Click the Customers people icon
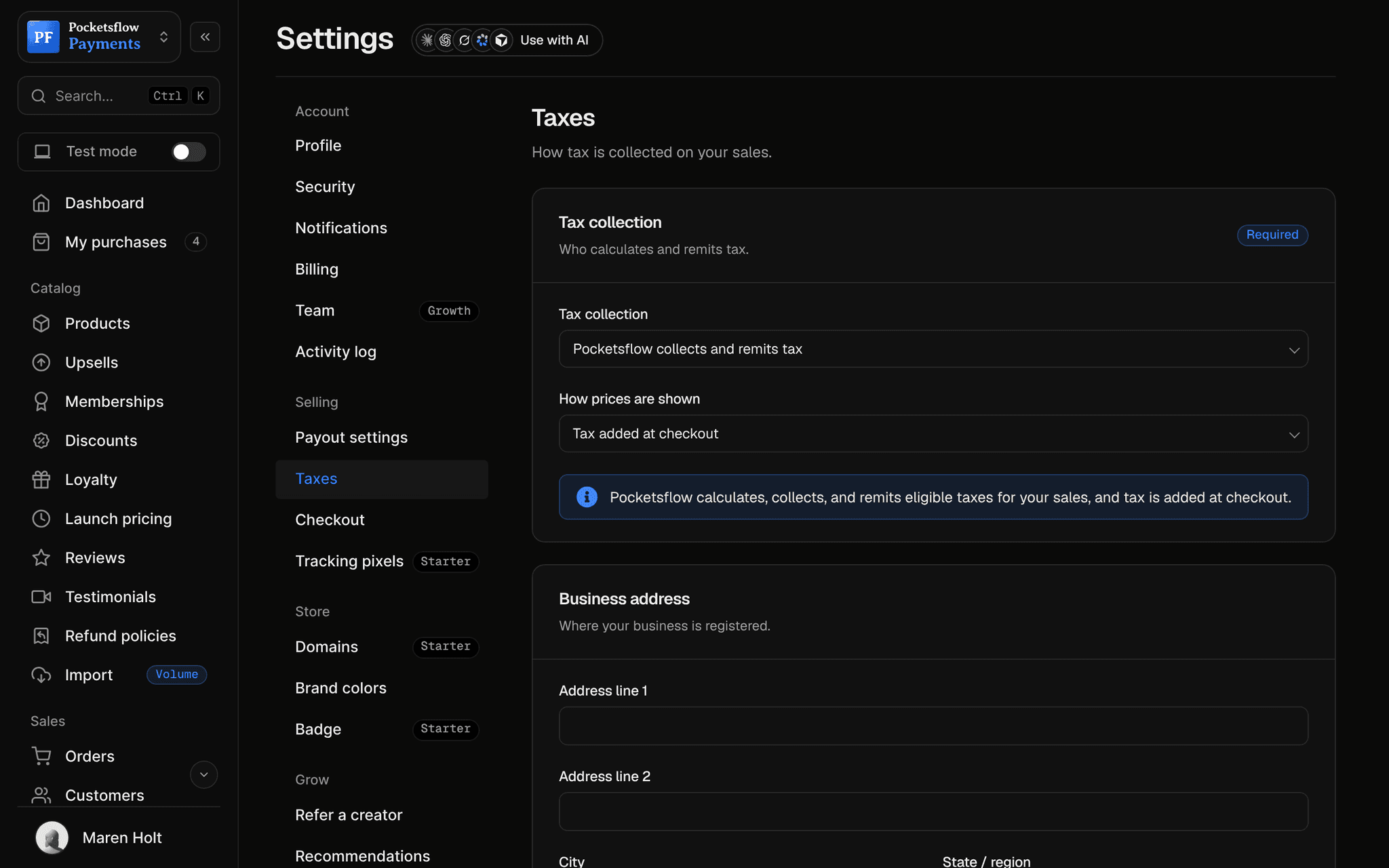This screenshot has height=868, width=1389. [x=41, y=795]
